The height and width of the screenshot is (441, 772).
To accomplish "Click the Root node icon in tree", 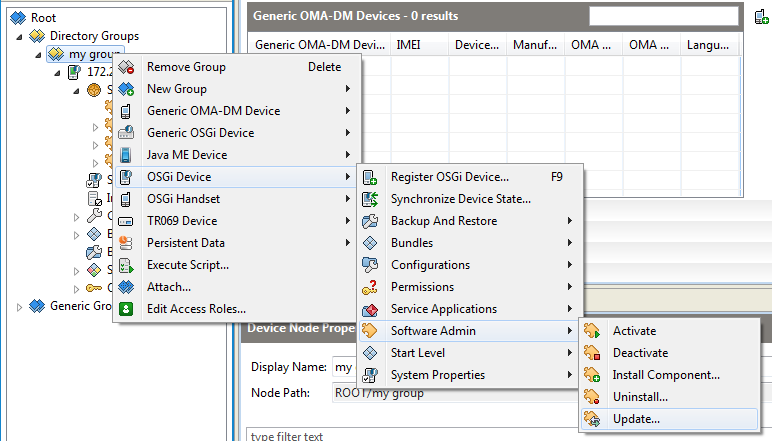I will point(18,18).
